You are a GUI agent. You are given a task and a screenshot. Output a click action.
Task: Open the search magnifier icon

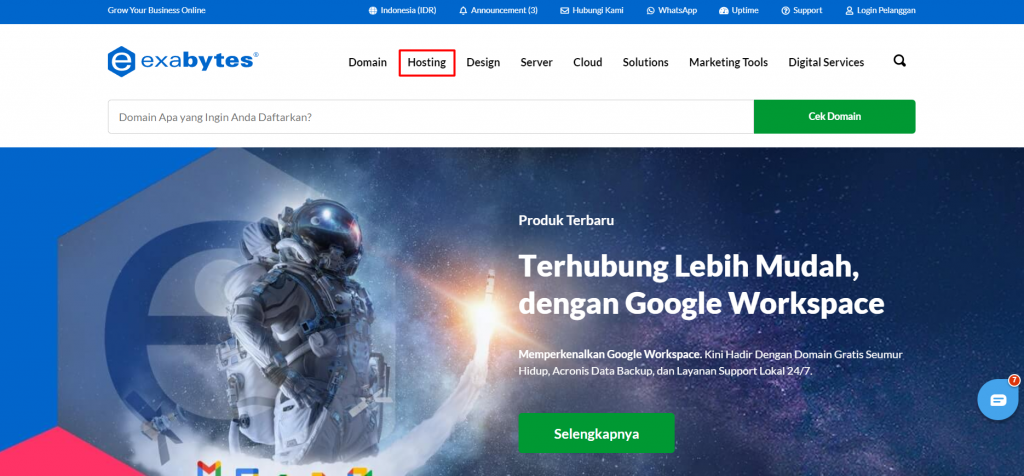pyautogui.click(x=899, y=61)
